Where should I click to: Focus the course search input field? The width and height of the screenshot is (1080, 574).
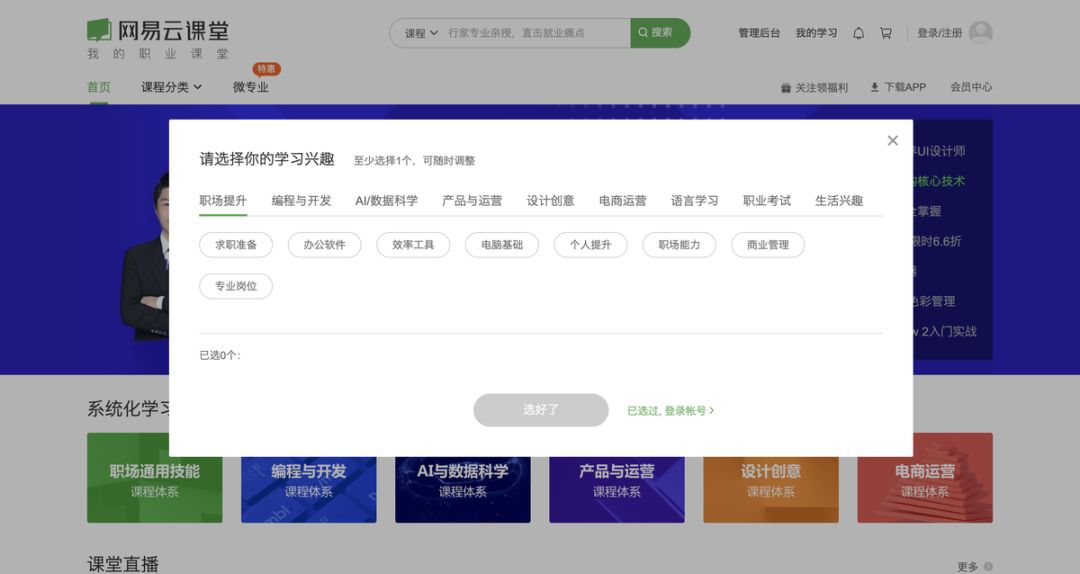(x=536, y=33)
